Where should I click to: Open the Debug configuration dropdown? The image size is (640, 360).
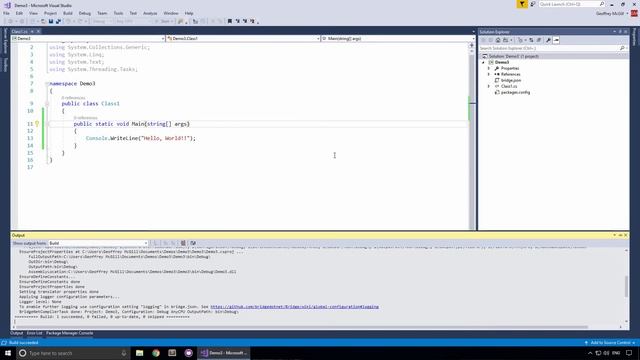pos(102,21)
